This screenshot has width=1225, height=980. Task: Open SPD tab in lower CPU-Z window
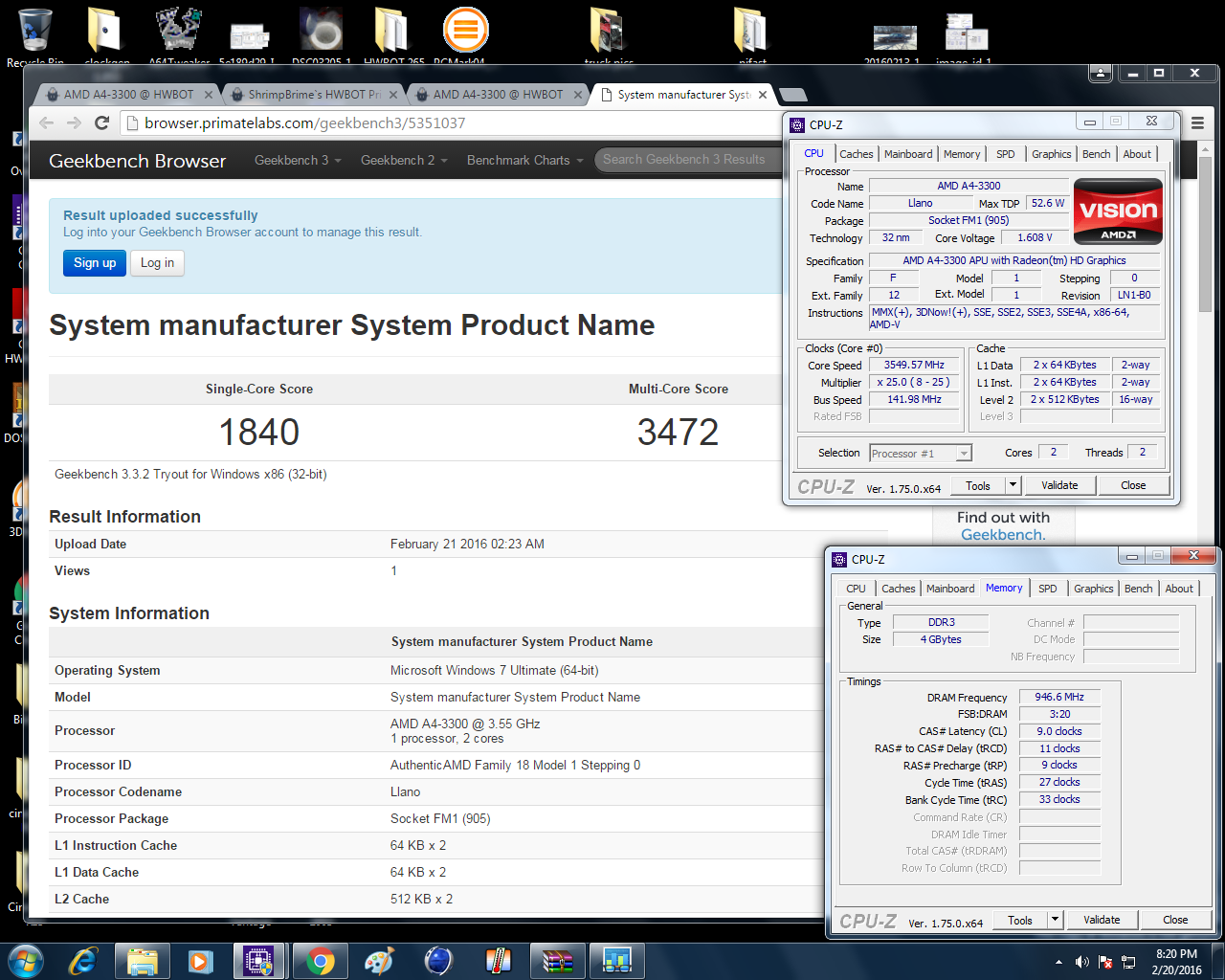pyautogui.click(x=1048, y=589)
